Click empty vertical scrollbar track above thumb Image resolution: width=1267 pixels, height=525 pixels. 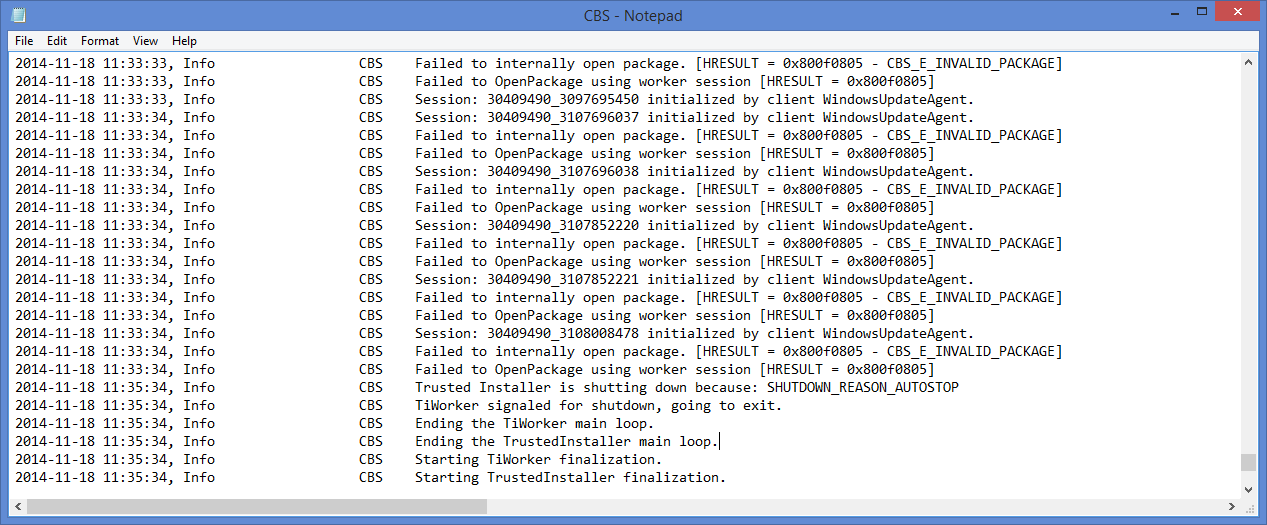1248,250
